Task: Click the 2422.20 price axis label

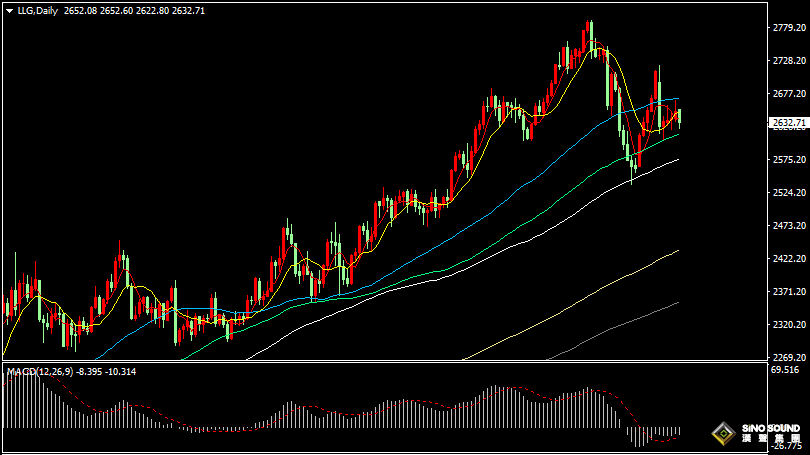Action: click(789, 258)
